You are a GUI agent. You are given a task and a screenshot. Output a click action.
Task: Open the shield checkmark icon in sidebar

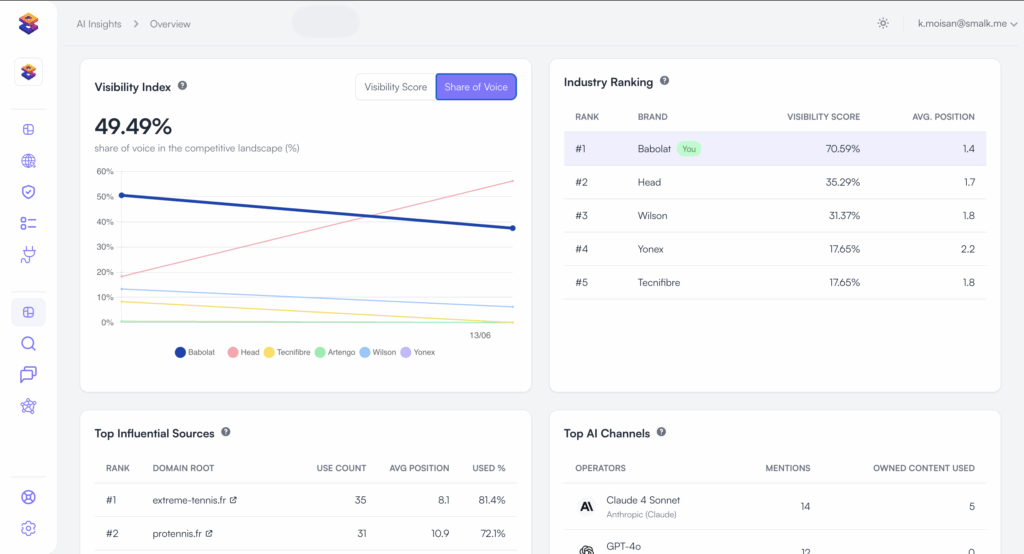(28, 192)
